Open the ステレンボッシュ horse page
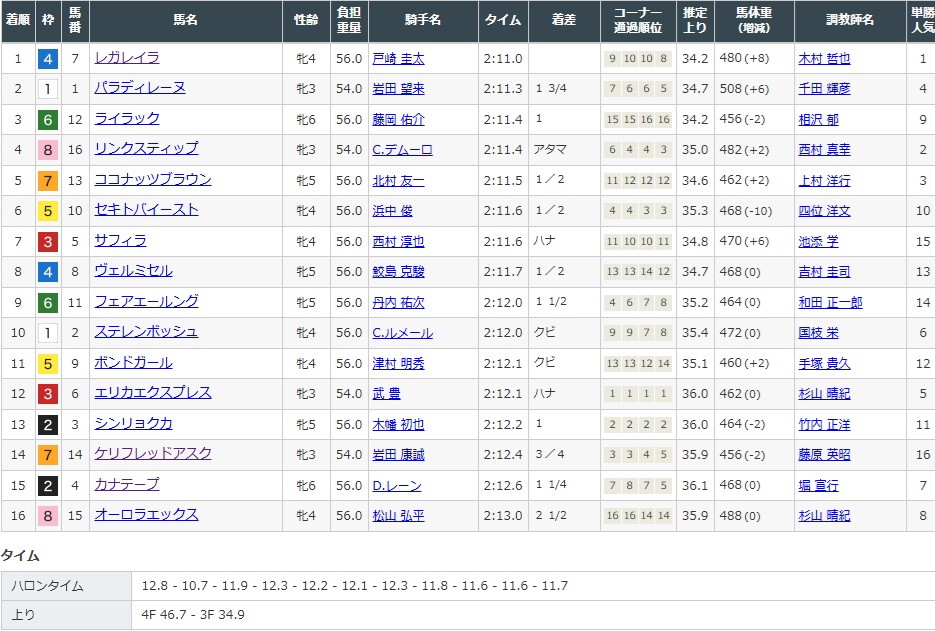 tap(146, 332)
